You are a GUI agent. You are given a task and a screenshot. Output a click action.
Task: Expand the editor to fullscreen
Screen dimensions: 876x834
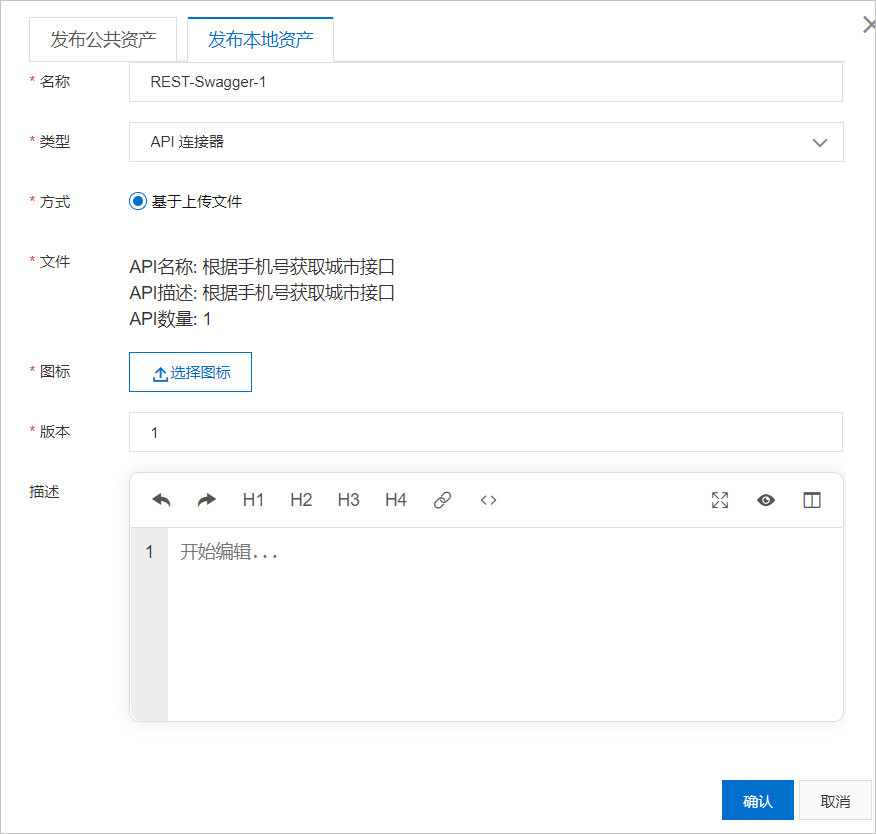coord(720,500)
